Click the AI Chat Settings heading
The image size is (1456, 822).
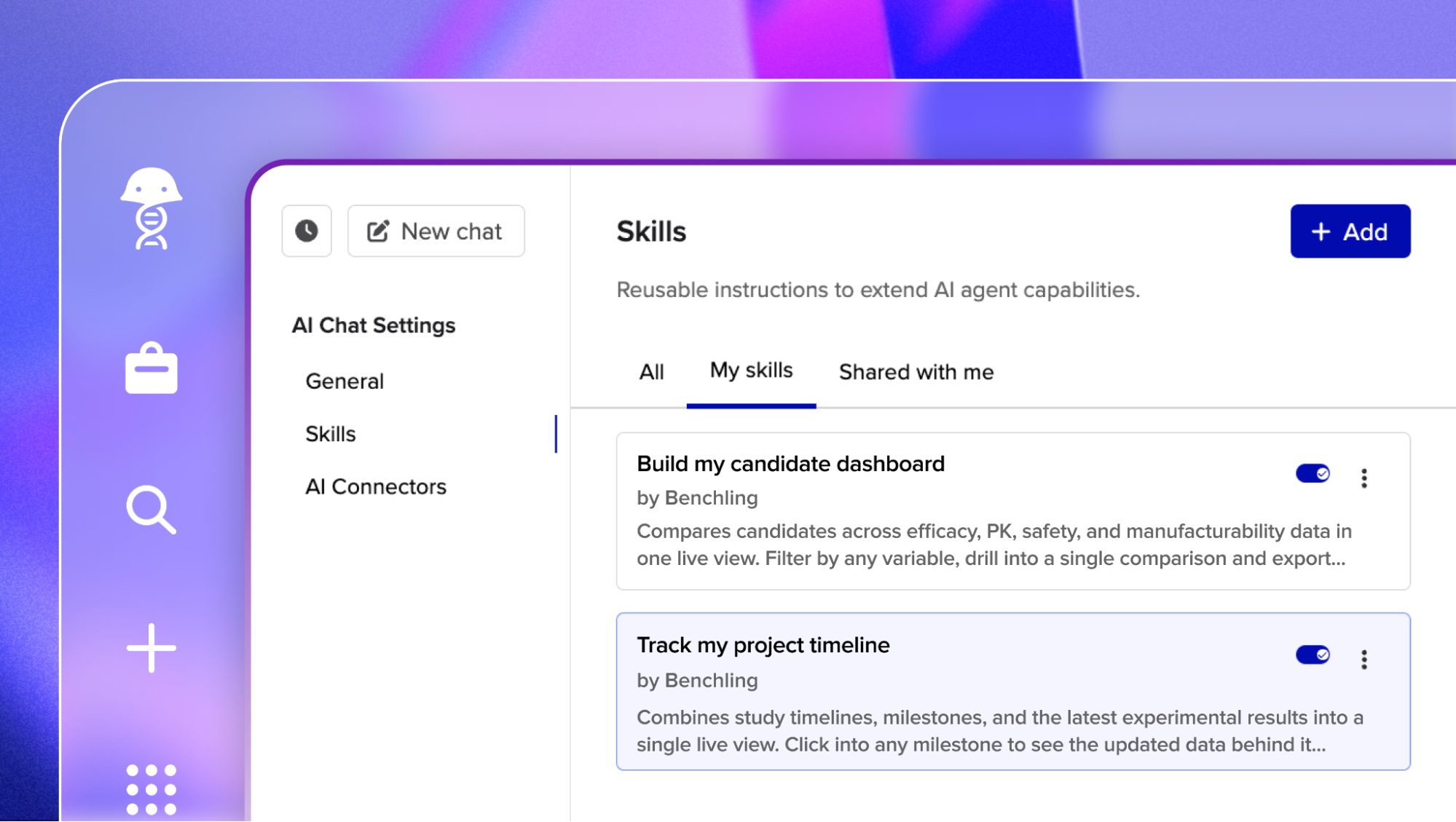[374, 325]
